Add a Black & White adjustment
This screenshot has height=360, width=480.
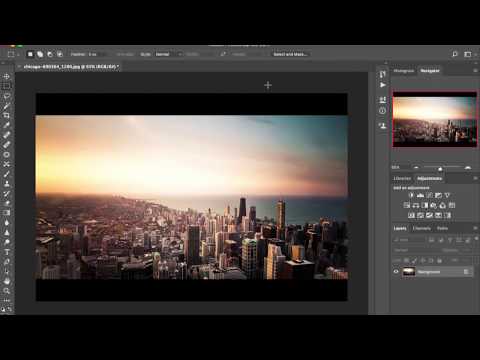click(425, 205)
